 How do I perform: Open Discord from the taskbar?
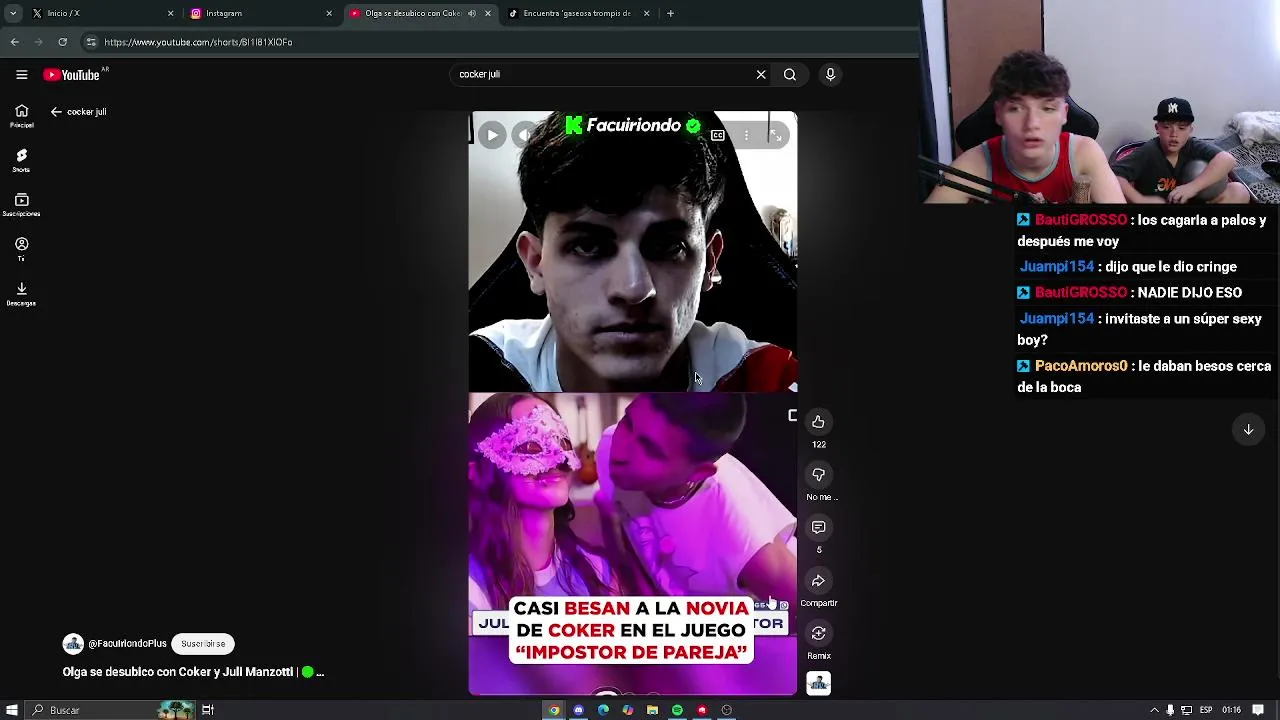(578, 710)
